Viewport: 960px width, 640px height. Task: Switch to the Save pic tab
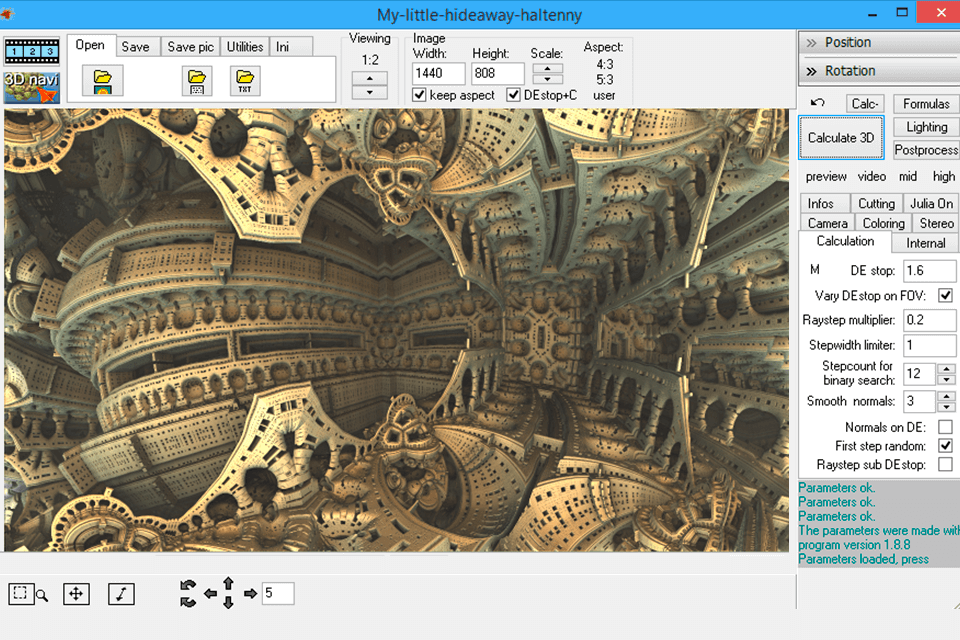point(190,47)
